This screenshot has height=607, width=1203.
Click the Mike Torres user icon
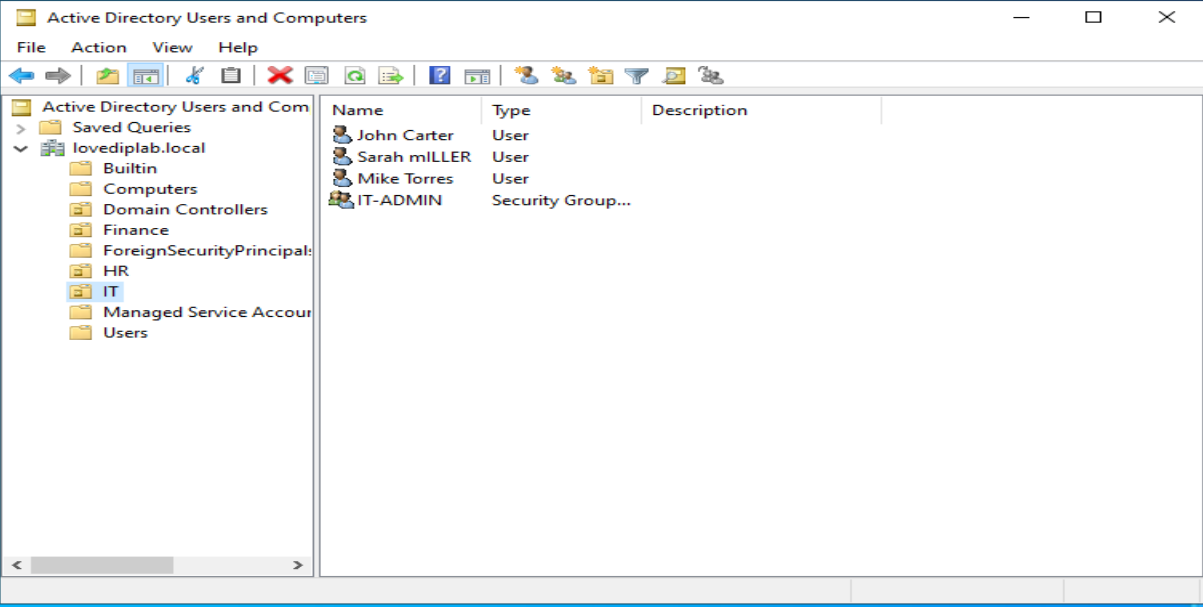[342, 179]
